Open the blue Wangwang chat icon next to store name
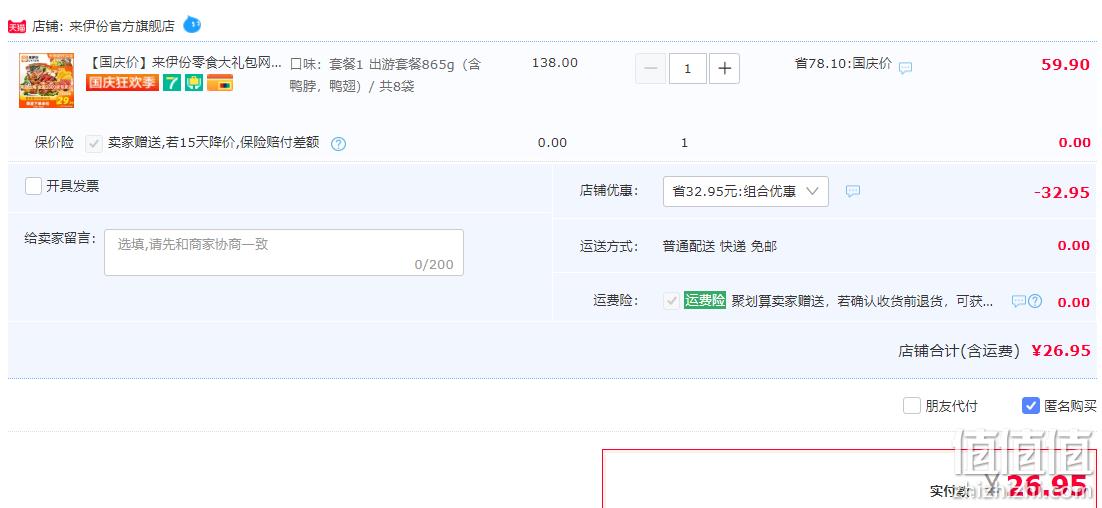Image resolution: width=1102 pixels, height=508 pixels. tap(192, 25)
